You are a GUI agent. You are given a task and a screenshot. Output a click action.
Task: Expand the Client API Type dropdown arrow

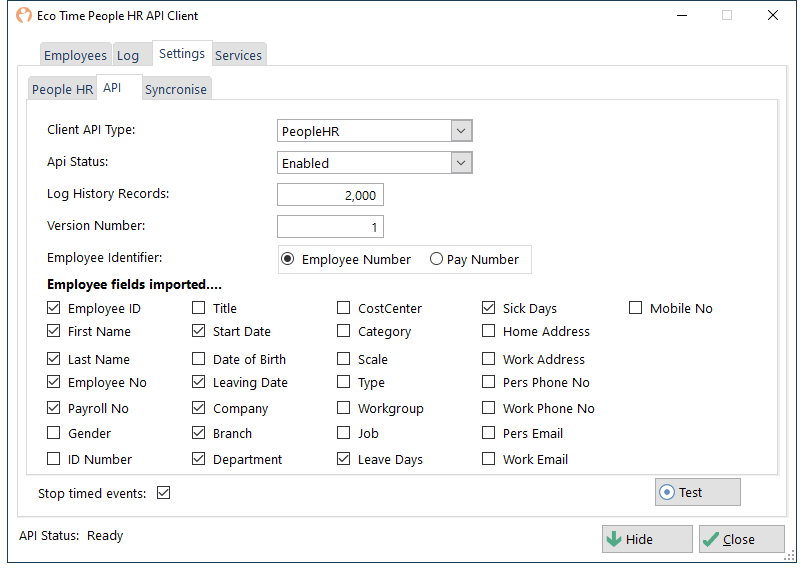pos(461,131)
